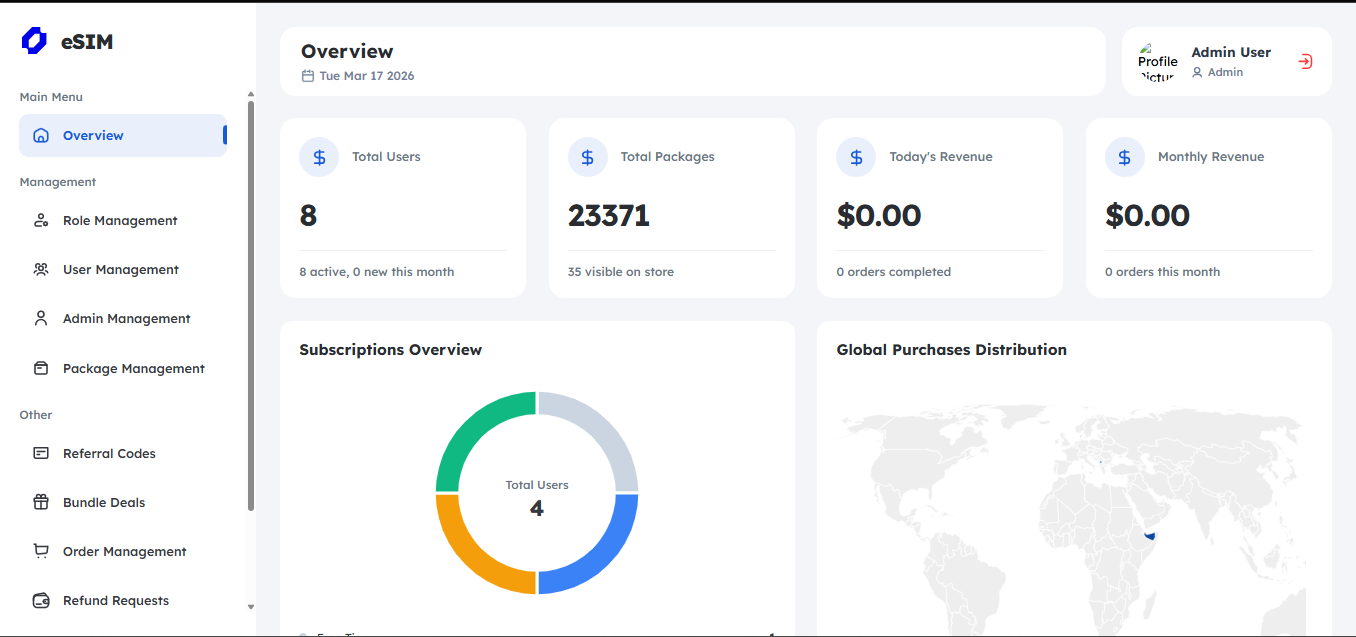Click the eSIM logo
This screenshot has width=1356, height=637.
(66, 41)
